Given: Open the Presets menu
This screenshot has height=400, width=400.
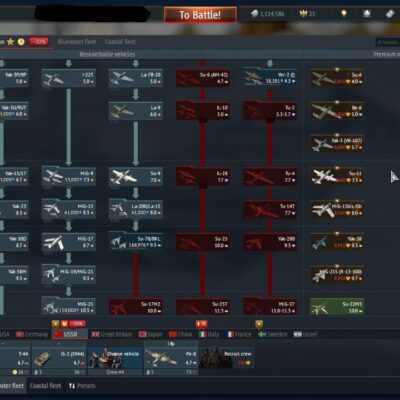Looking at the screenshot, I should tap(82, 386).
